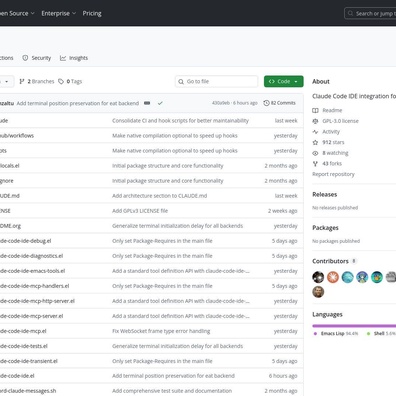Click the fork icon in About
The width and height of the screenshot is (396, 396).
(x=315, y=163)
